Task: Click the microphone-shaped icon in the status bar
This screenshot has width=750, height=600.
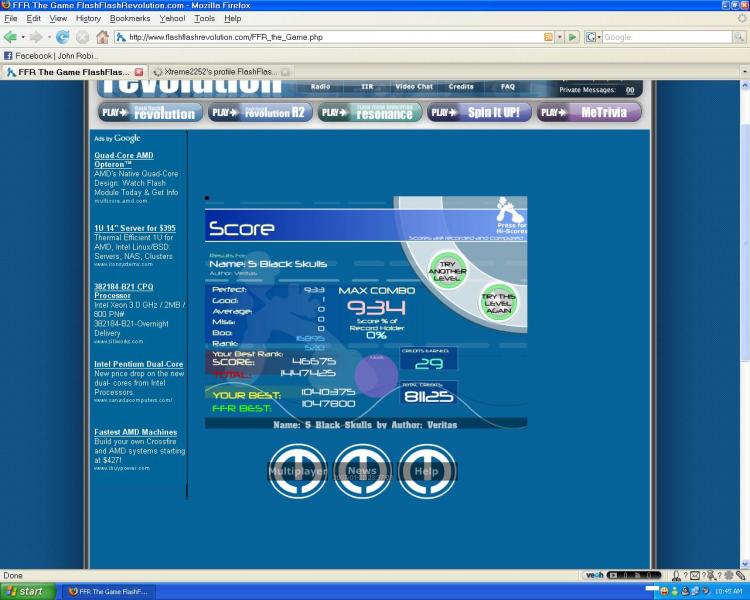Action: tap(676, 575)
